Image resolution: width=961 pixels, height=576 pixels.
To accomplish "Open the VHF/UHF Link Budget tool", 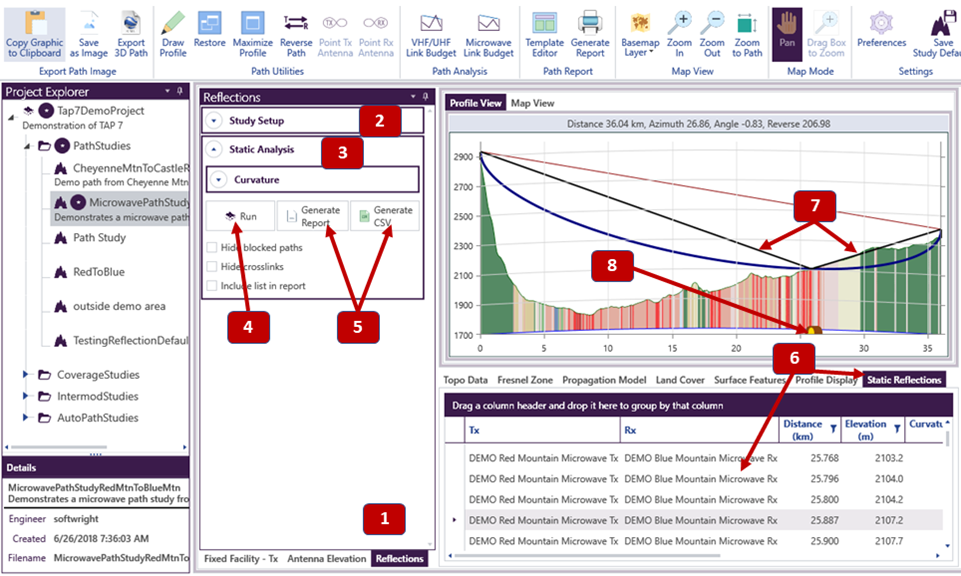I will coord(432,22).
